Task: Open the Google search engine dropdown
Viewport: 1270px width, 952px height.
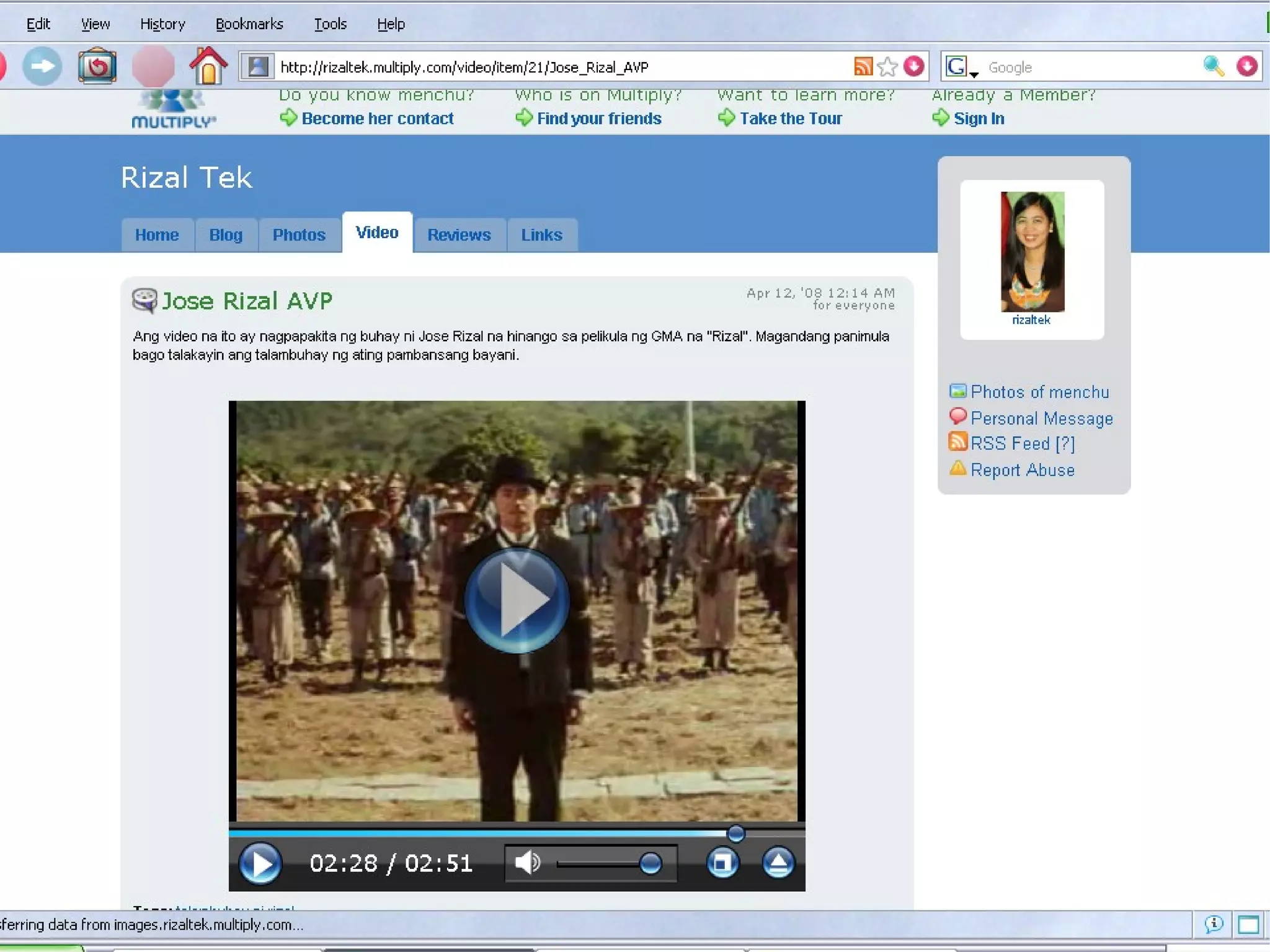Action: [x=961, y=67]
